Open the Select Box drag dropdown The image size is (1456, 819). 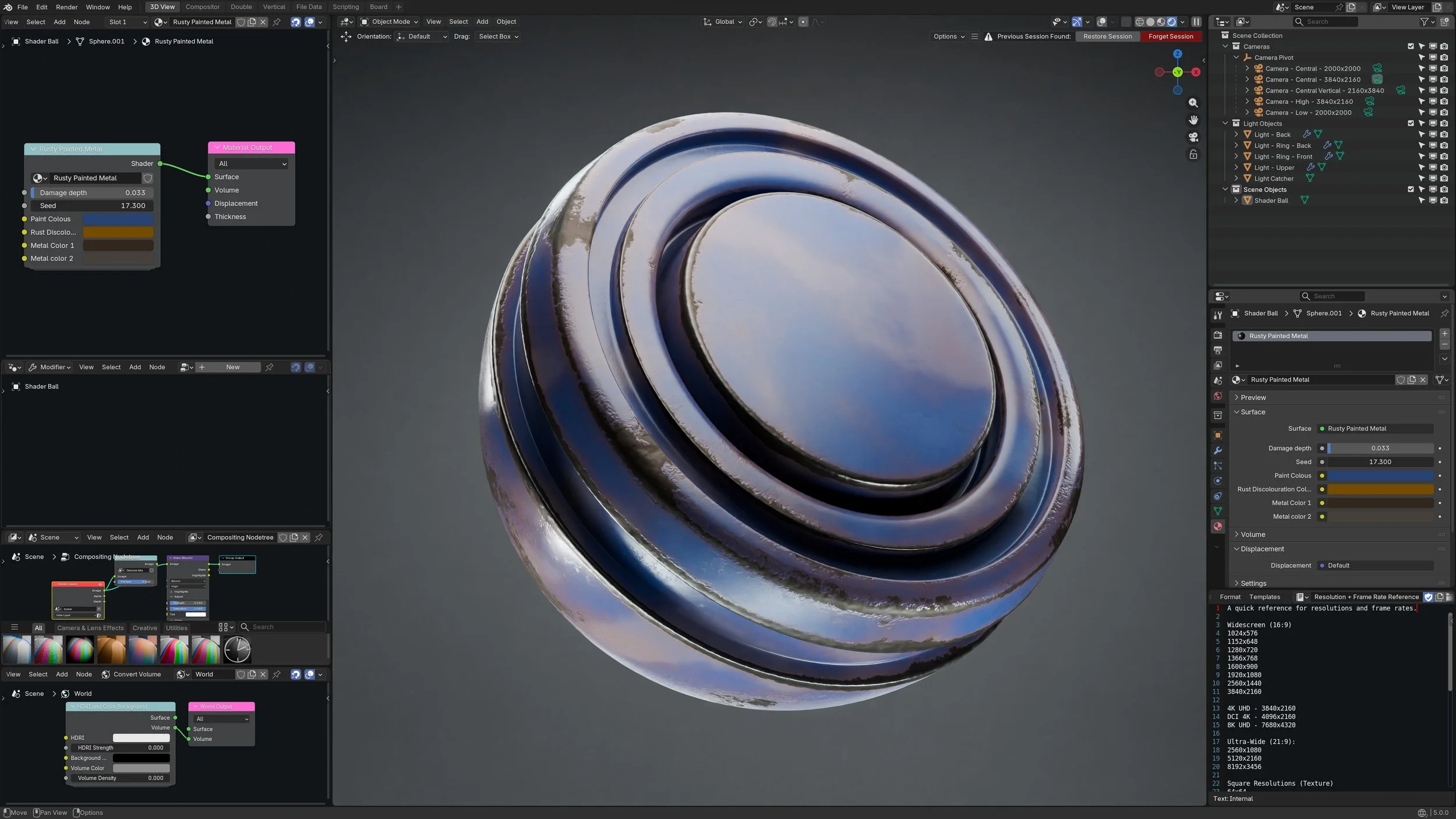coord(498,37)
